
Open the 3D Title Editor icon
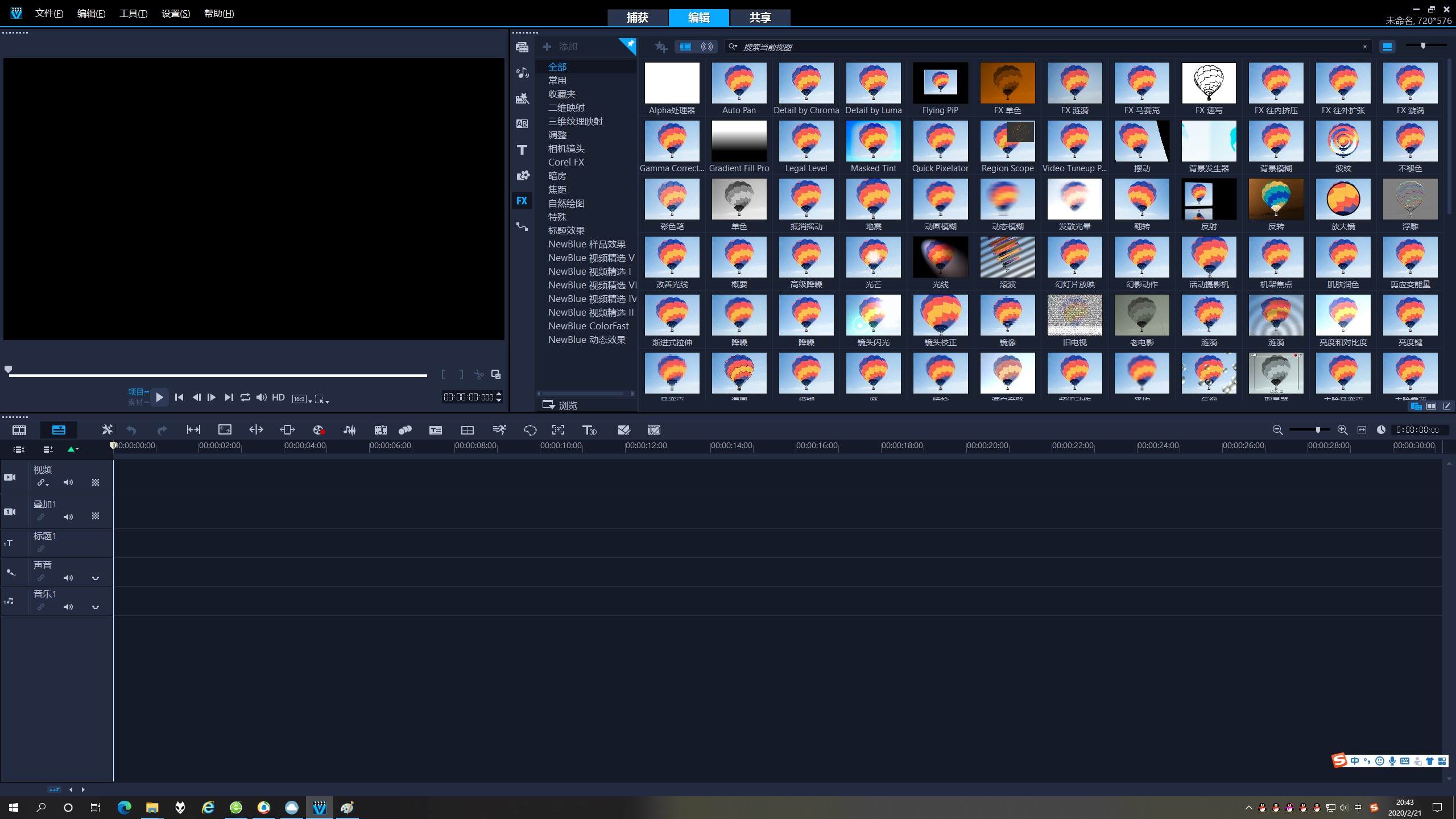click(589, 430)
